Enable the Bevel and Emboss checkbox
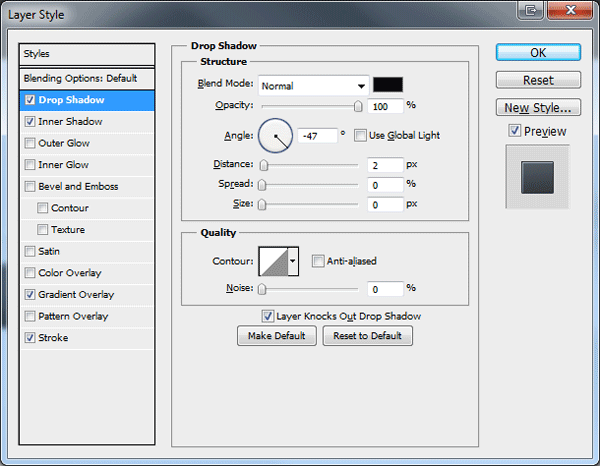600x466 pixels. point(30,187)
